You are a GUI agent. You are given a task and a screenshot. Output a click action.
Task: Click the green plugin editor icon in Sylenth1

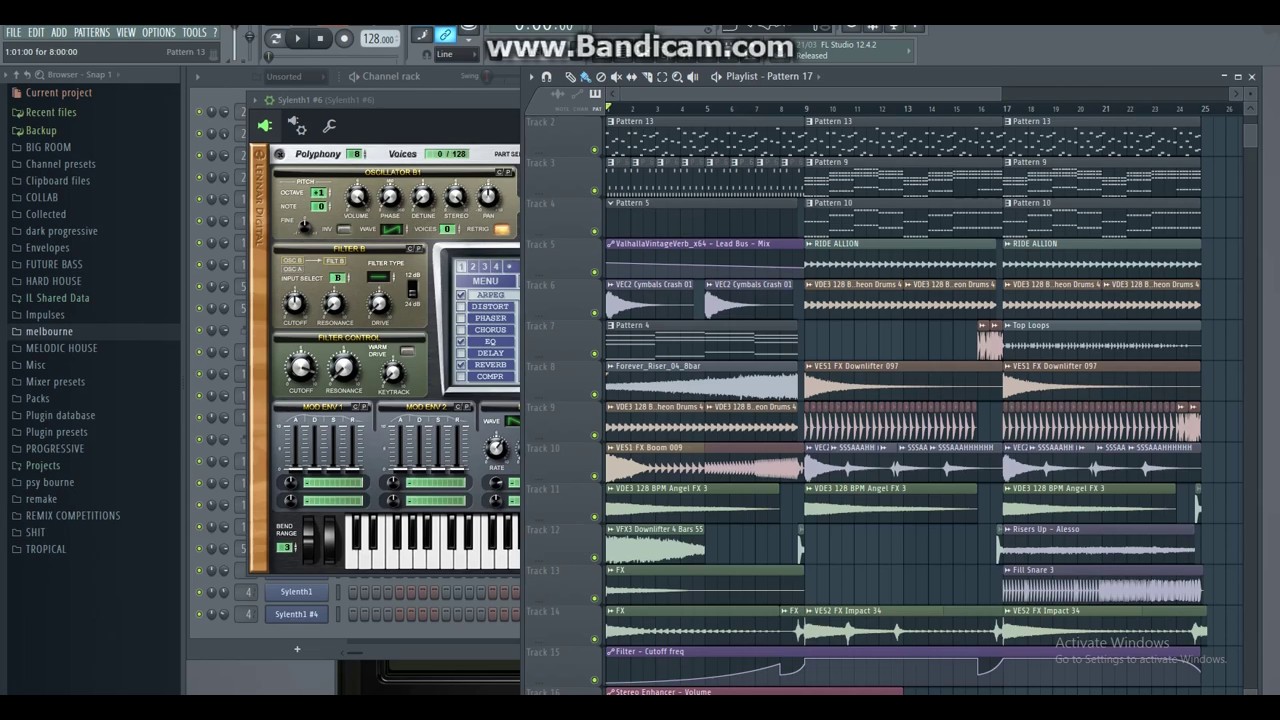tap(265, 126)
